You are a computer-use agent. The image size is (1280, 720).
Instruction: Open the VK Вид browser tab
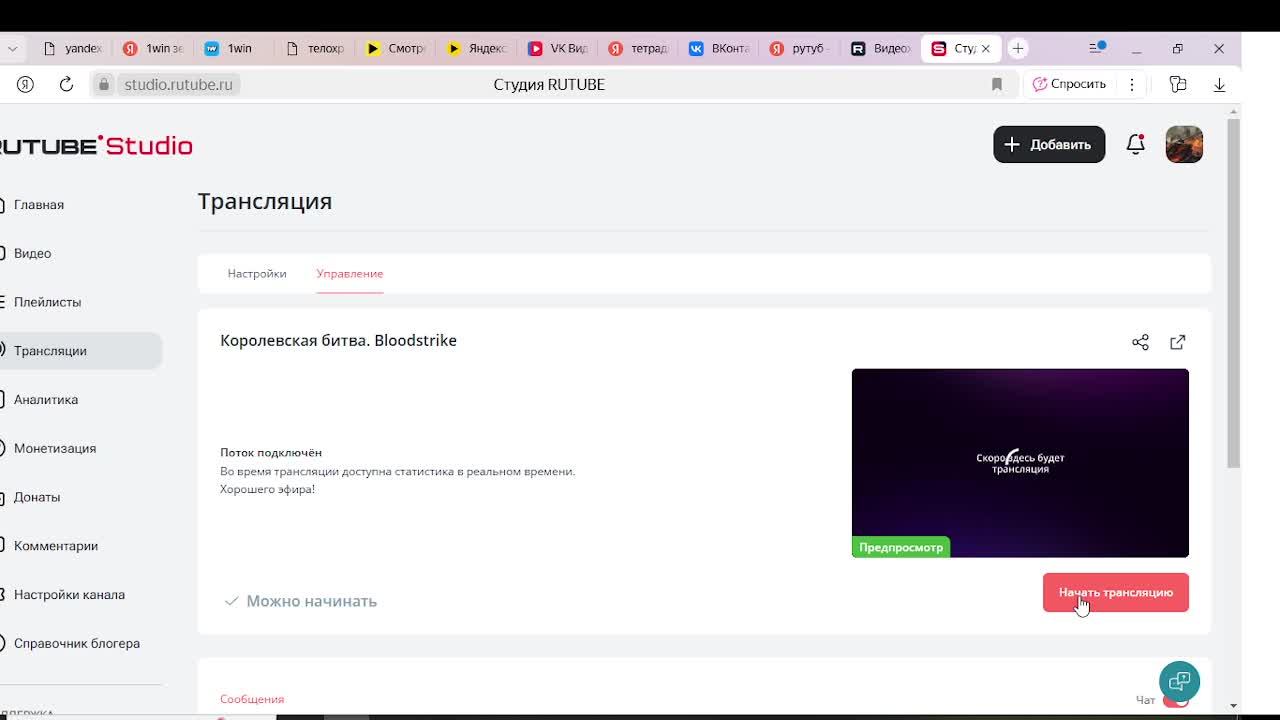(558, 48)
